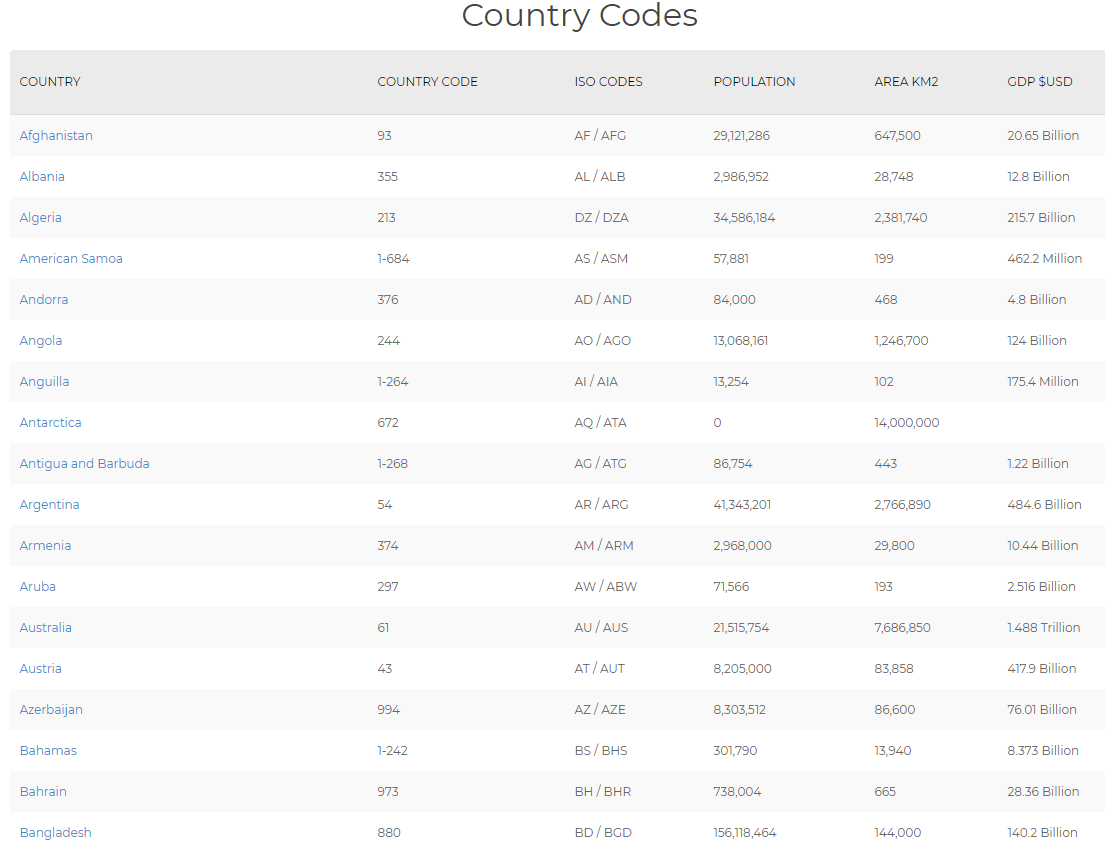Open the Bangladesh country link
The height and width of the screenshot is (853, 1105).
pyautogui.click(x=56, y=832)
